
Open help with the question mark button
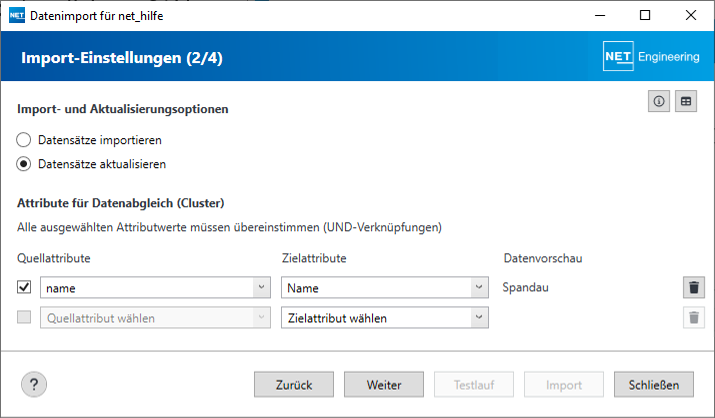coord(34,385)
